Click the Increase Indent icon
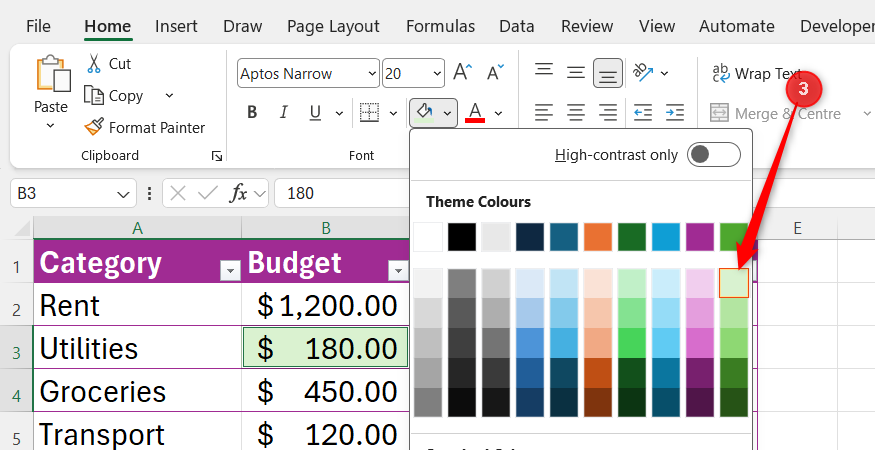Viewport: 875px width, 450px height. click(675, 113)
